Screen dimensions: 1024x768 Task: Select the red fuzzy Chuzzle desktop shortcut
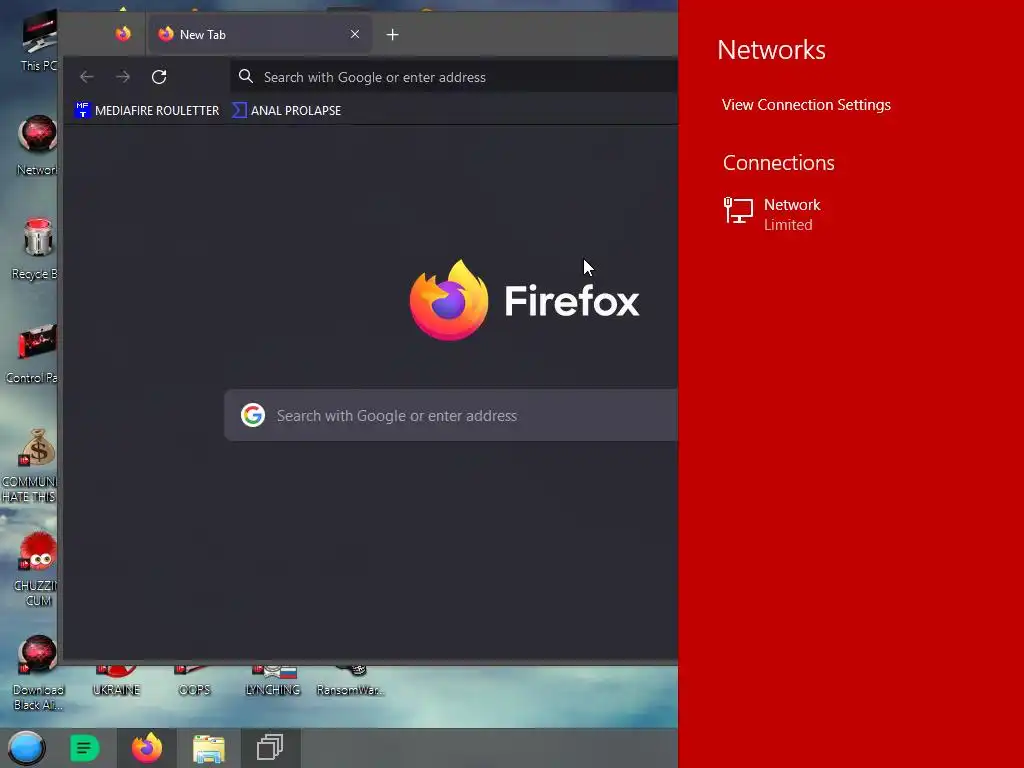coord(37,569)
